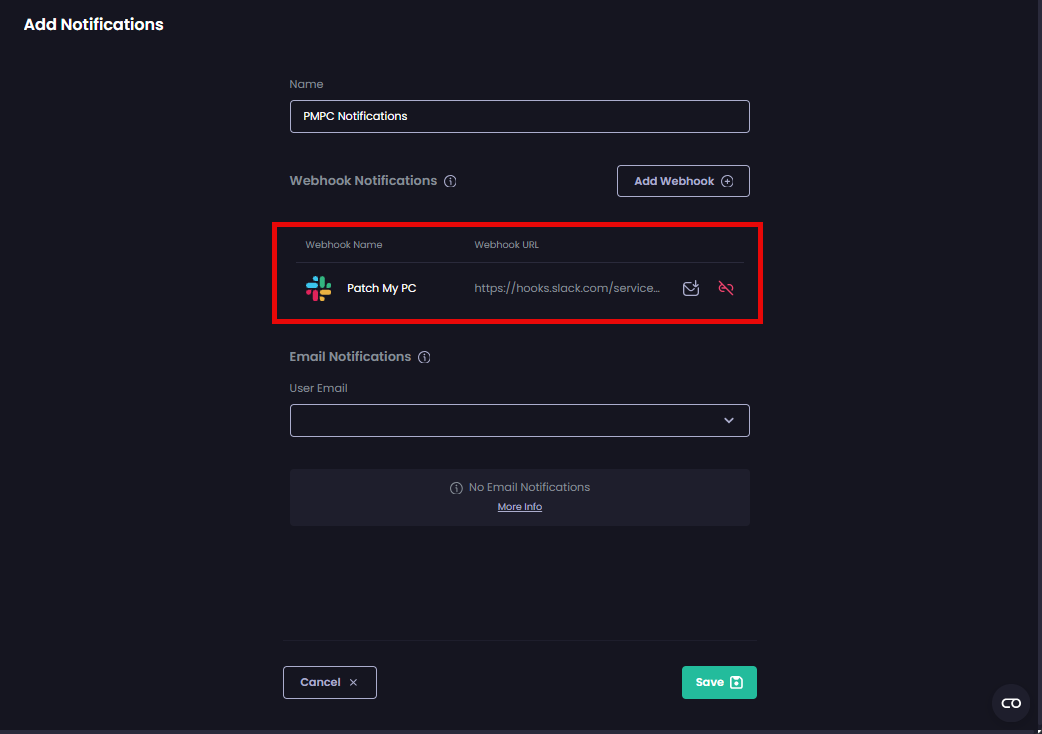This screenshot has height=734, width=1042.
Task: Open the info tooltip beside Email Notifications
Action: tap(424, 357)
